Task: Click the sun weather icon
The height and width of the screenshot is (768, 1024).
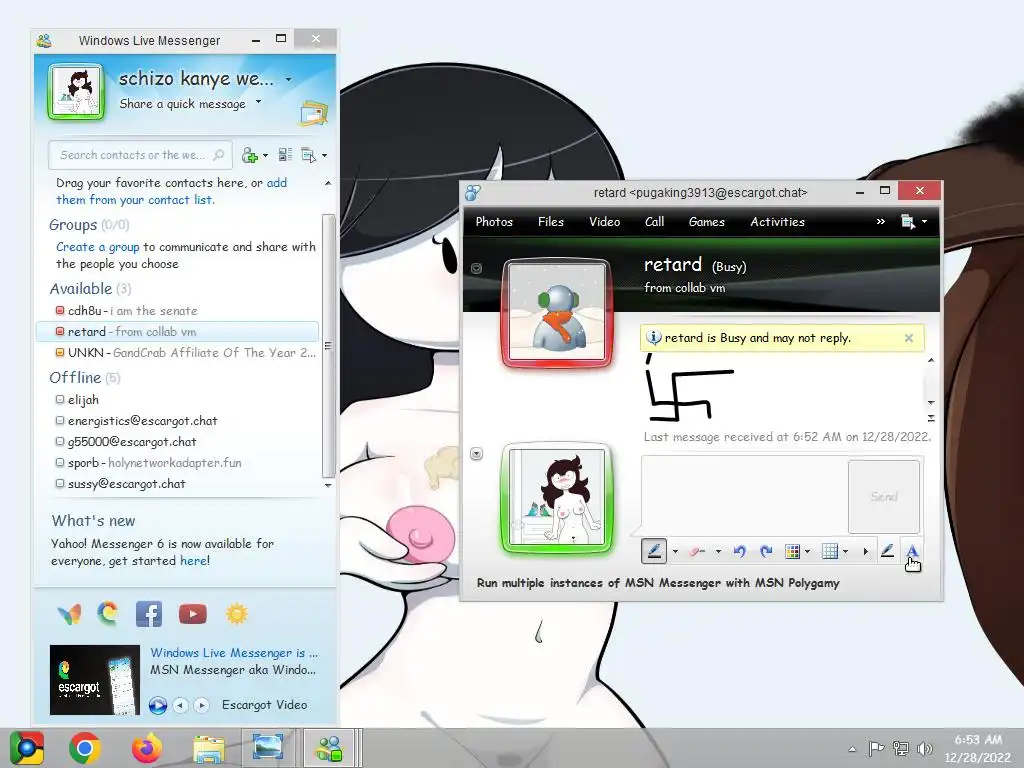Action: point(236,614)
